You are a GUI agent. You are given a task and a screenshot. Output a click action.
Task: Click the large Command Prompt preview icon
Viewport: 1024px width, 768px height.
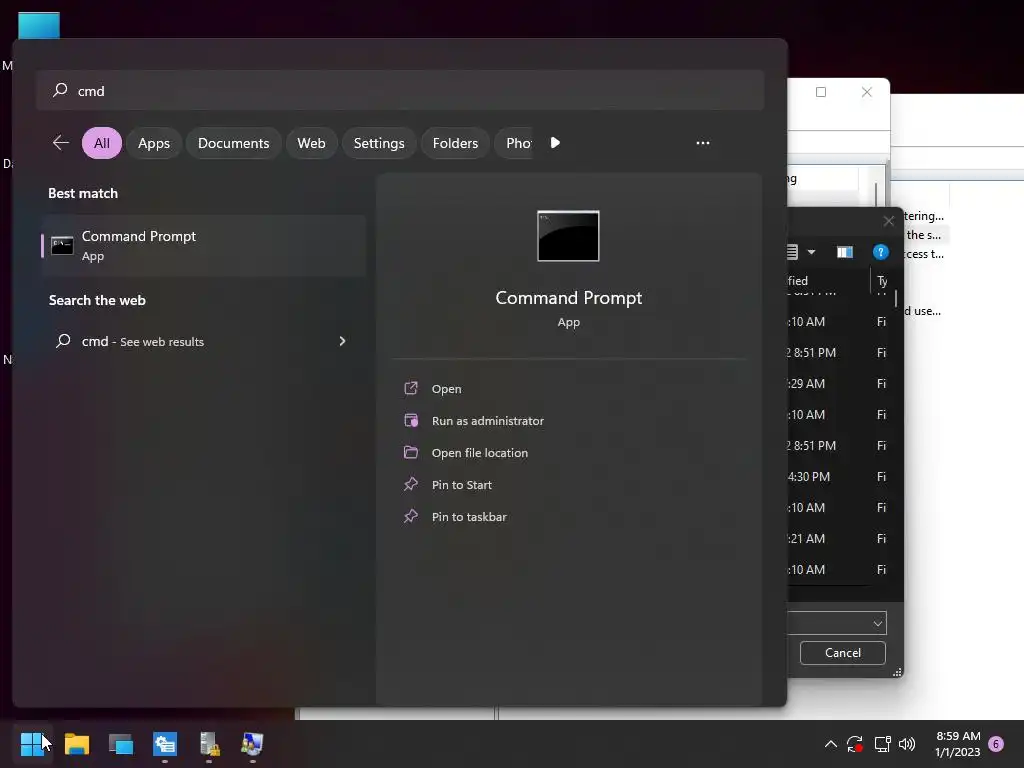568,236
